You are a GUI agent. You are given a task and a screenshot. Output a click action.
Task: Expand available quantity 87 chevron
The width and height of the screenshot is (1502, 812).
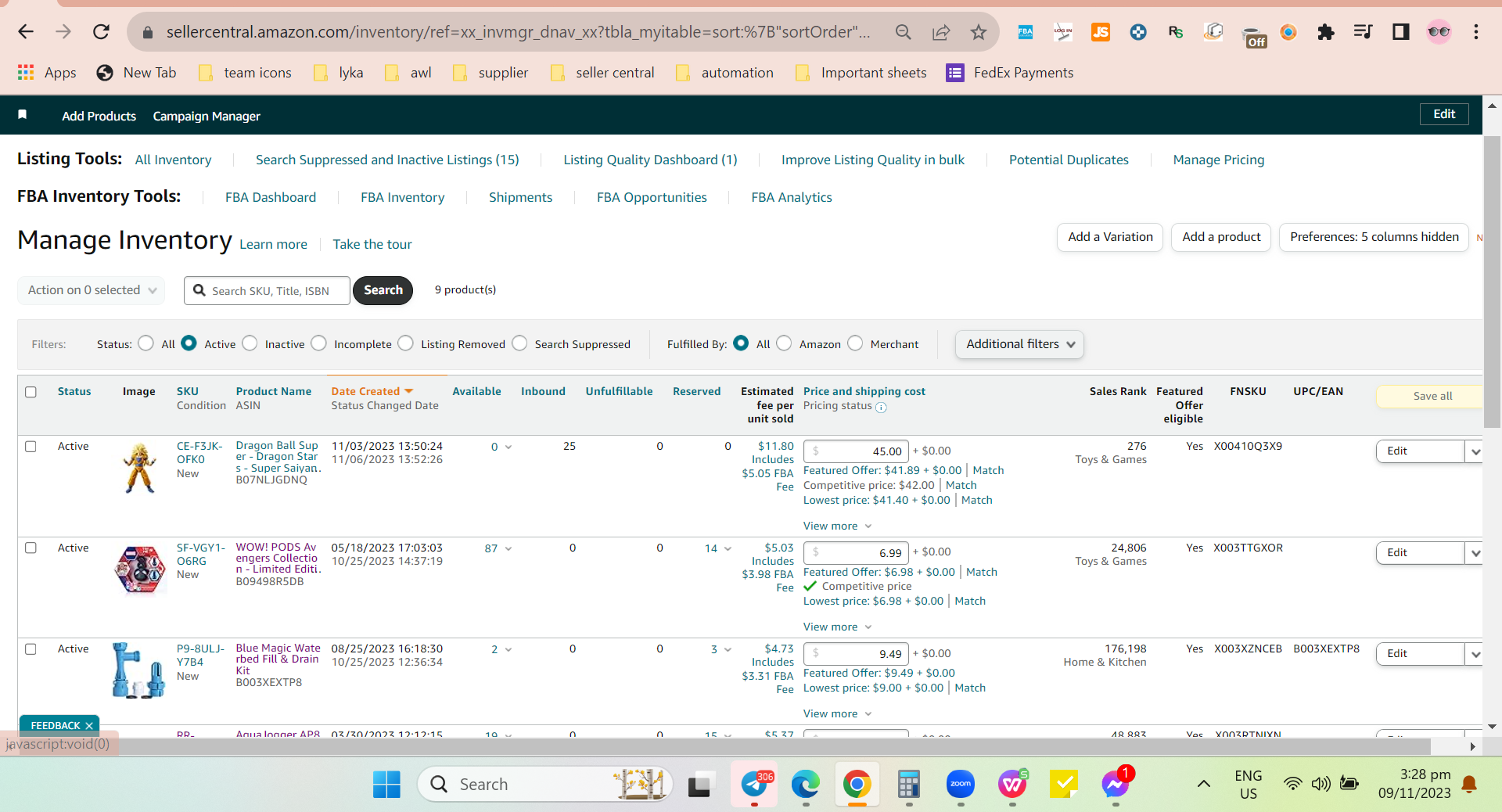(x=508, y=549)
